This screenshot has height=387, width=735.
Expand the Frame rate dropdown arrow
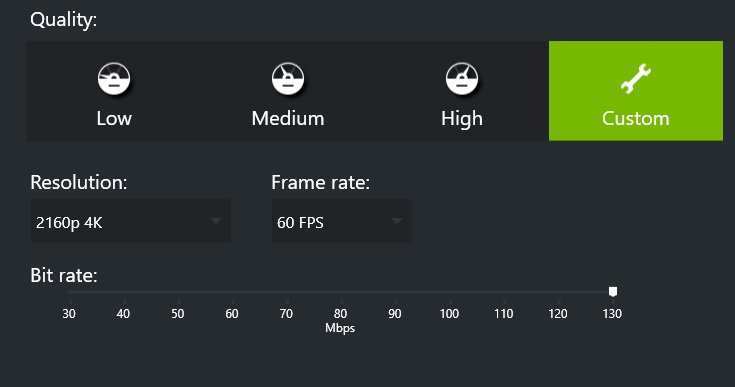[x=397, y=221]
